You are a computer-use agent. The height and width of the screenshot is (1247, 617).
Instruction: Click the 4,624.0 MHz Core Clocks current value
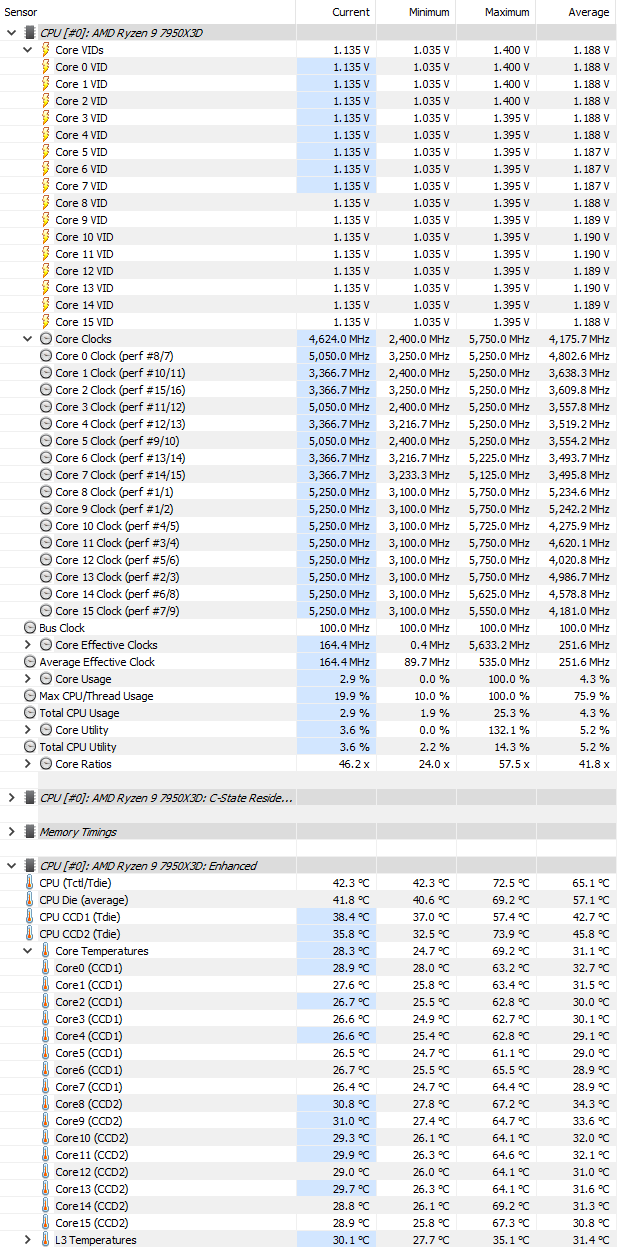tap(340, 339)
